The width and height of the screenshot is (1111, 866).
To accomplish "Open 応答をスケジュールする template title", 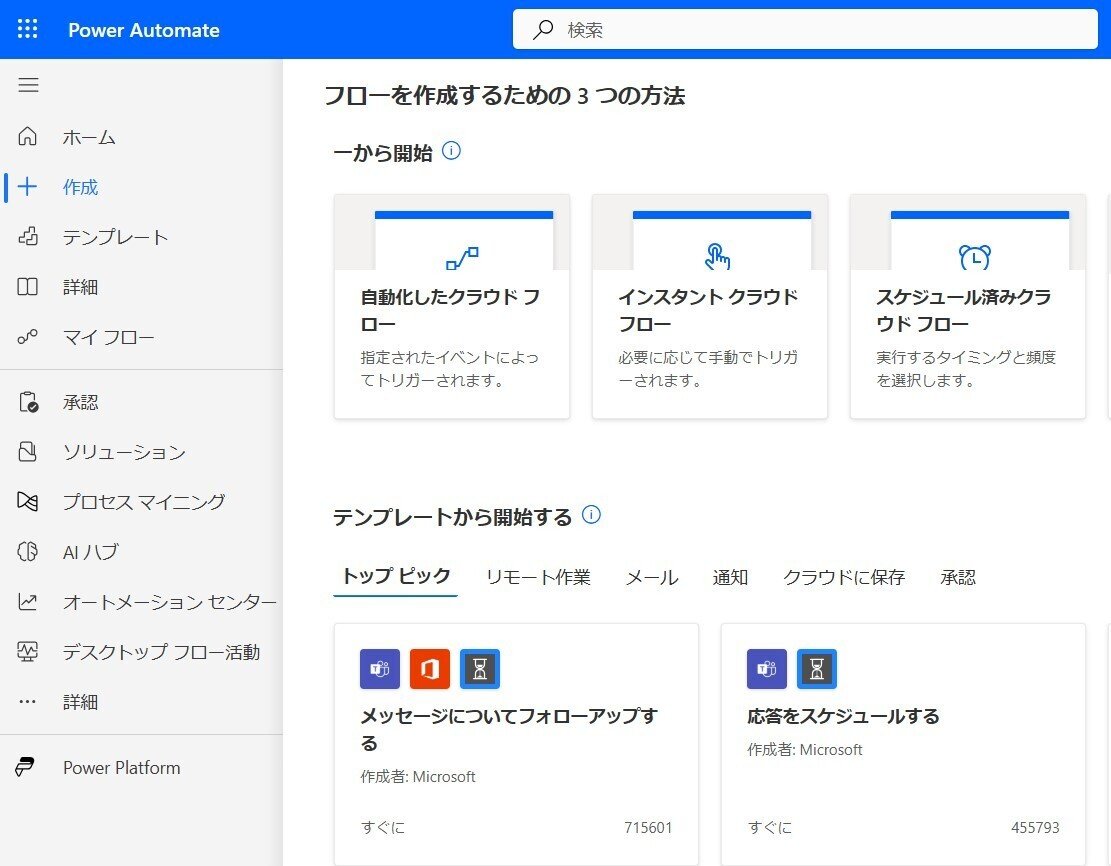I will [843, 716].
